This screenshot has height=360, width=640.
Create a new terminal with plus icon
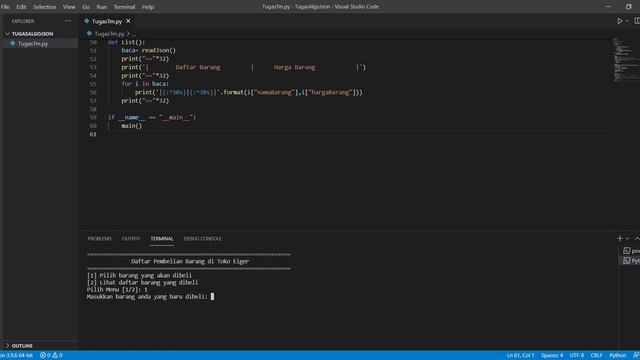(620, 238)
